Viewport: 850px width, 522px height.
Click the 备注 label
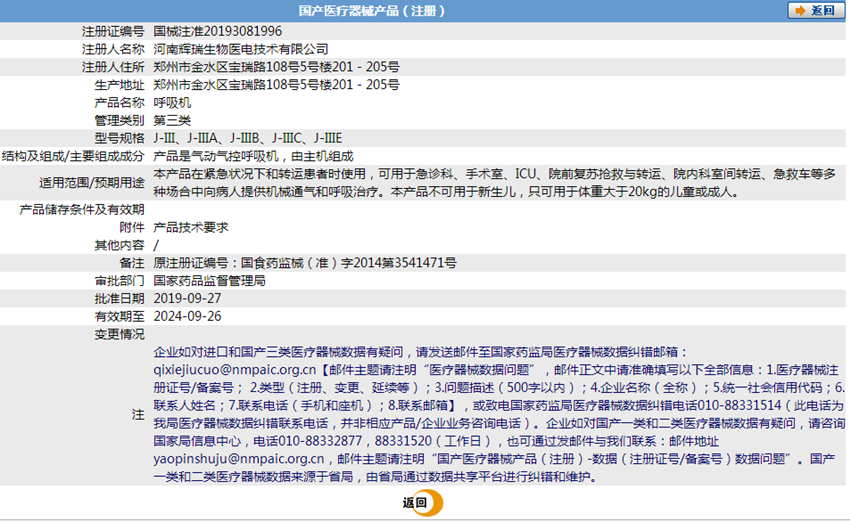132,263
